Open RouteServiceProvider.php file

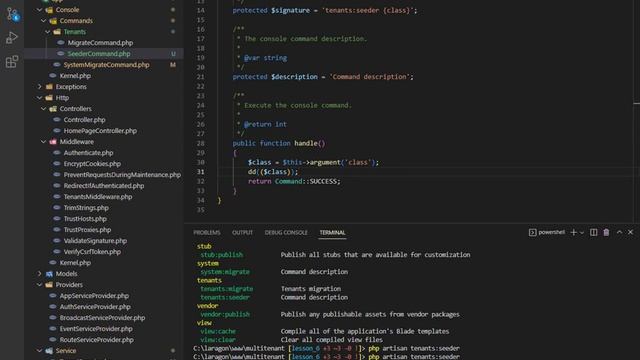(x=96, y=340)
